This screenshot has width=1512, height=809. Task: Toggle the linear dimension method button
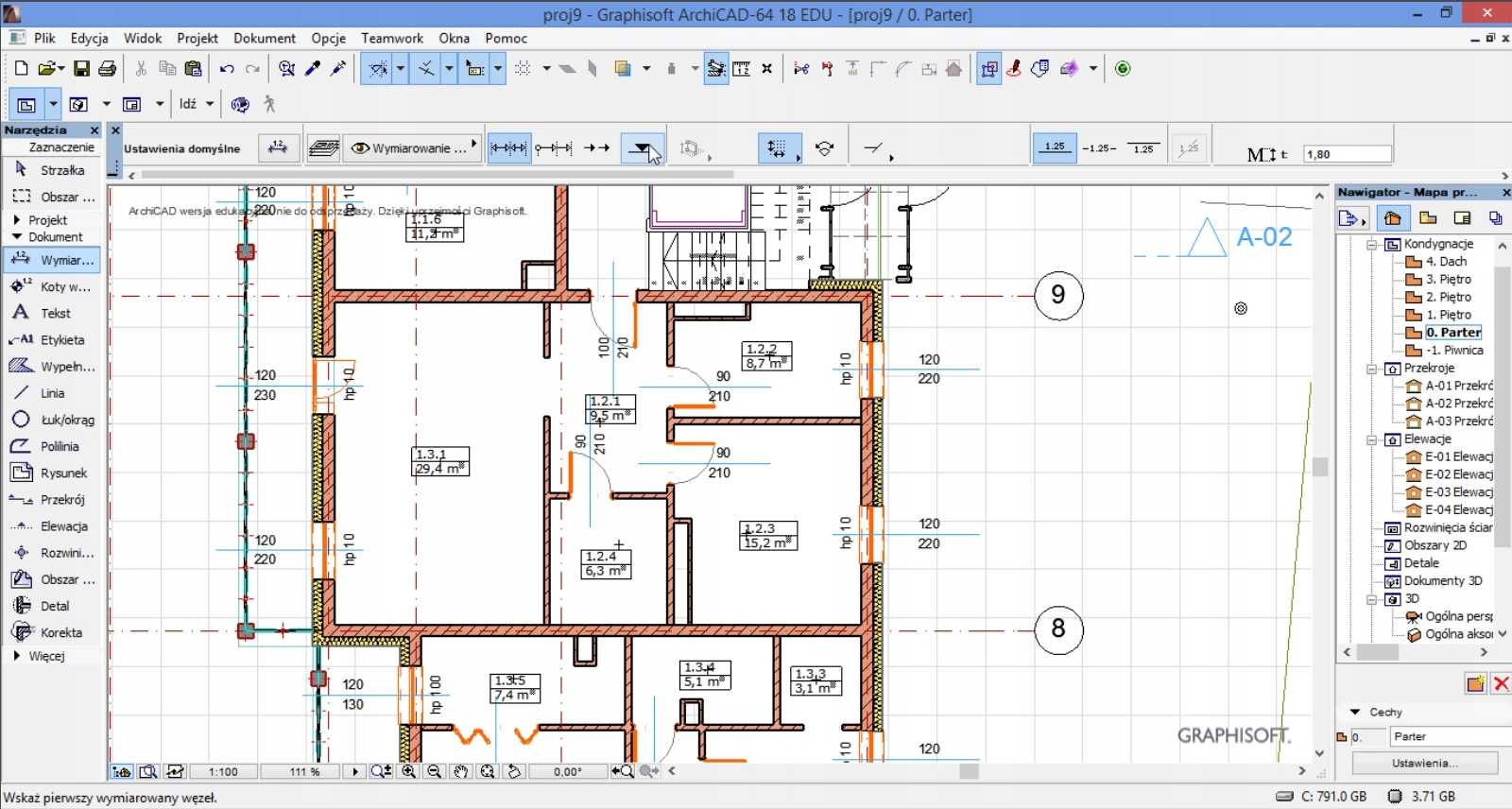point(508,148)
